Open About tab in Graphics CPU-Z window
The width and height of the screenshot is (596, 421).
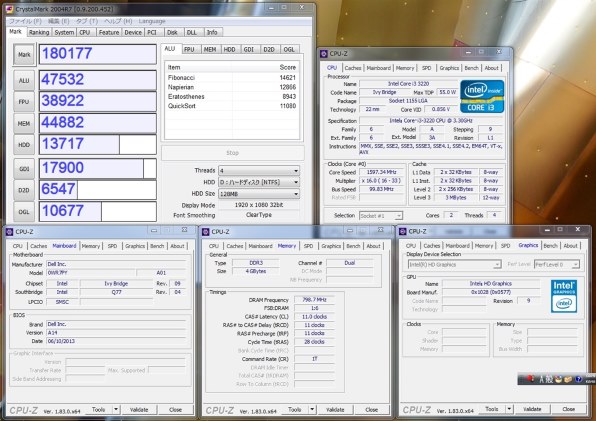(x=571, y=246)
